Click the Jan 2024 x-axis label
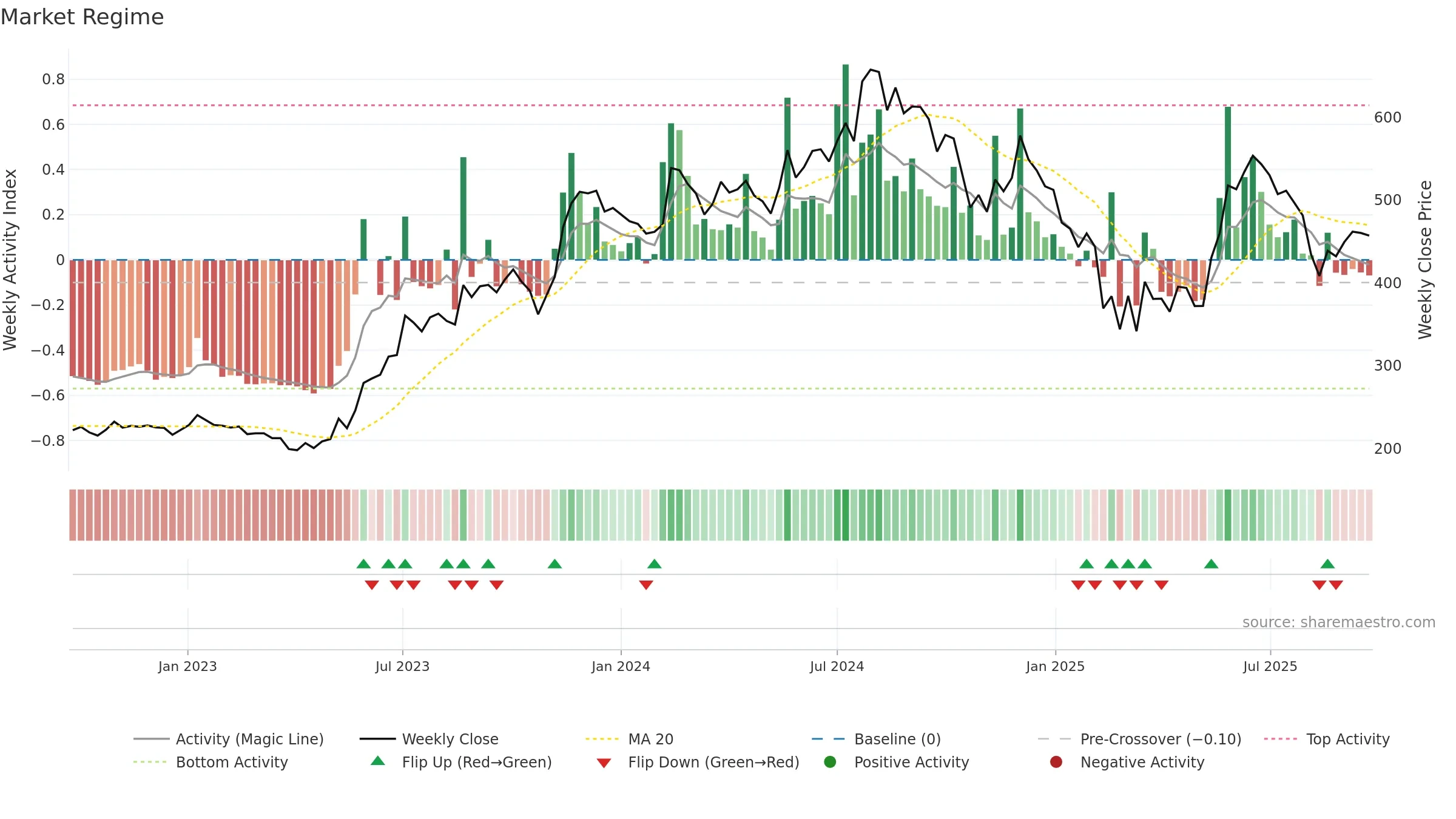This screenshot has width=1456, height=819. click(x=621, y=666)
